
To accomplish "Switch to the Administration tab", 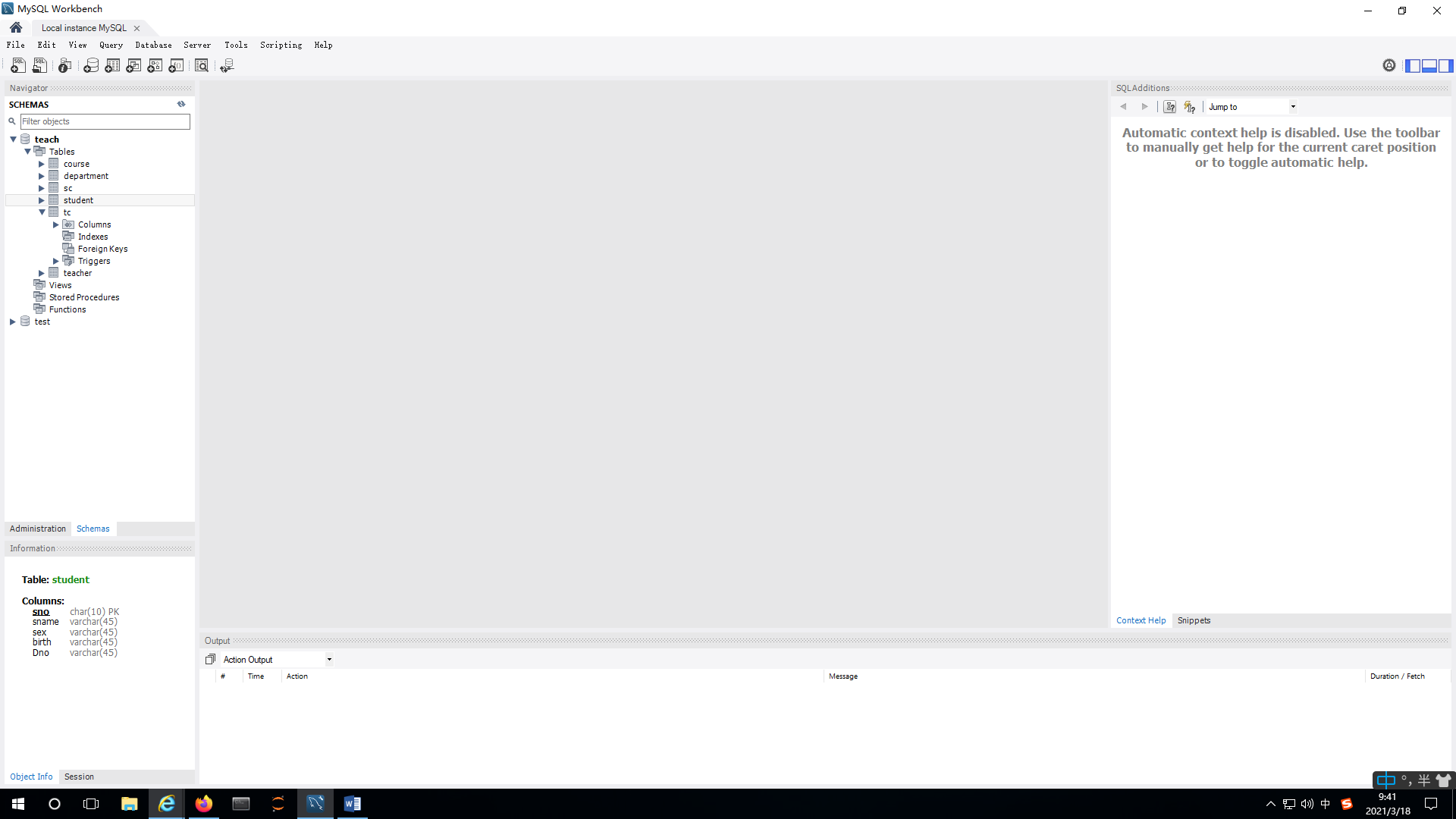I will coord(38,529).
